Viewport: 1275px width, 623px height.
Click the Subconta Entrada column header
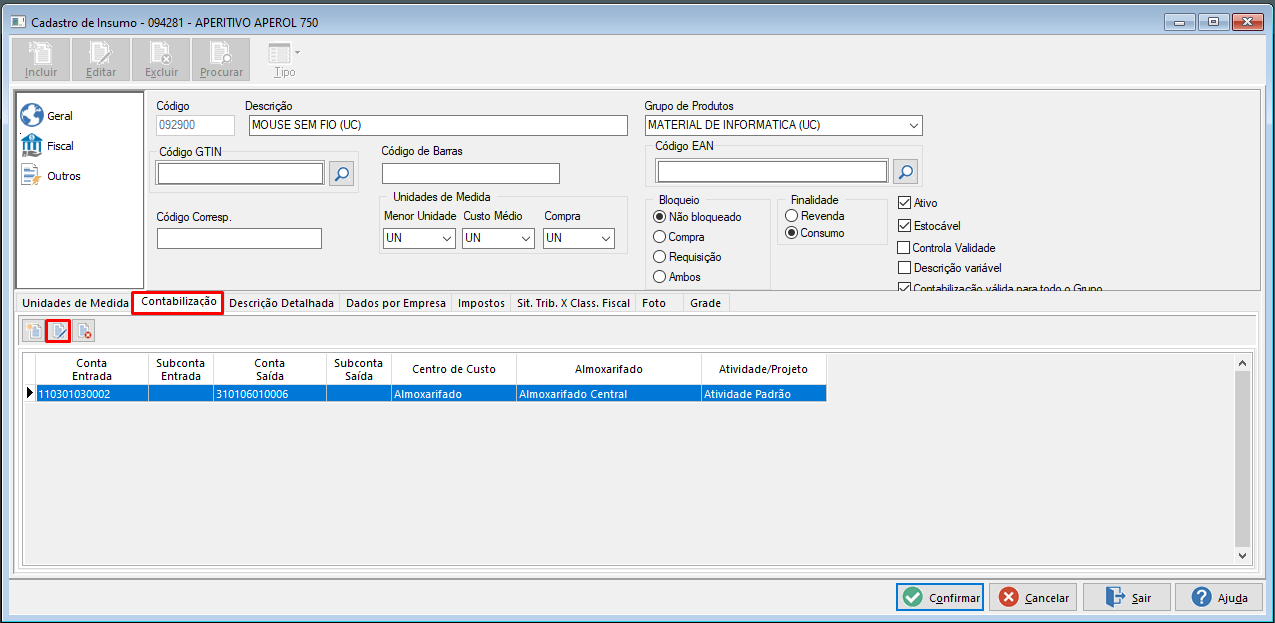(x=181, y=369)
